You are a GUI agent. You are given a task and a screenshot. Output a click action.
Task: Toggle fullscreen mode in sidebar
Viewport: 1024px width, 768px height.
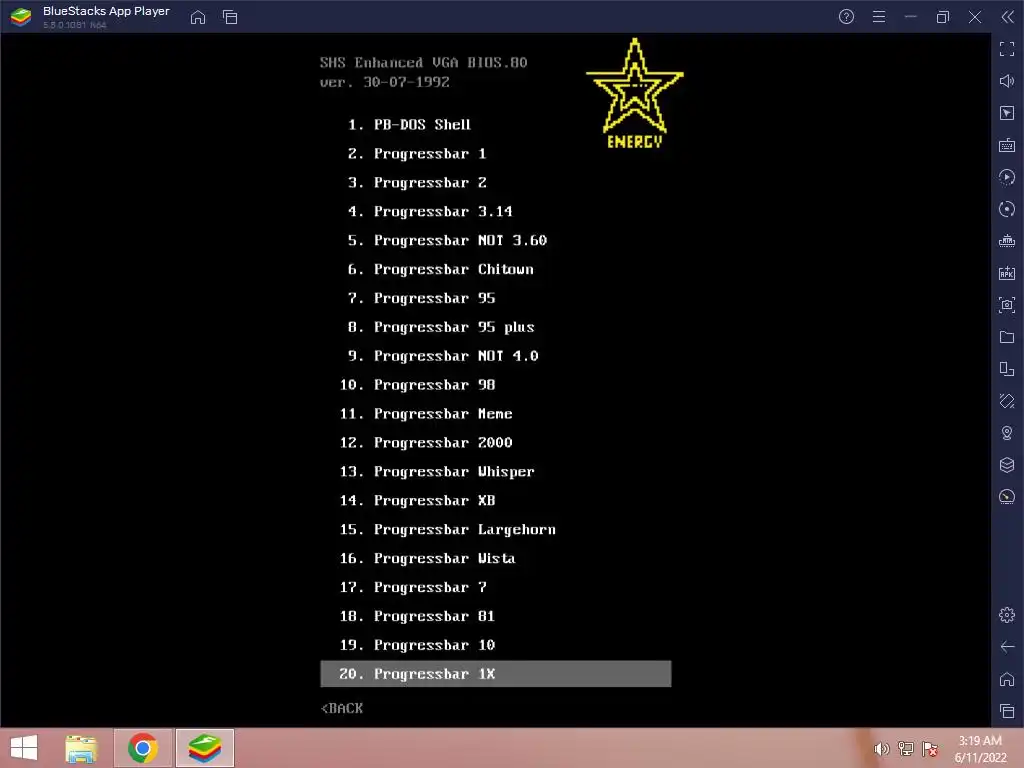coord(1007,49)
